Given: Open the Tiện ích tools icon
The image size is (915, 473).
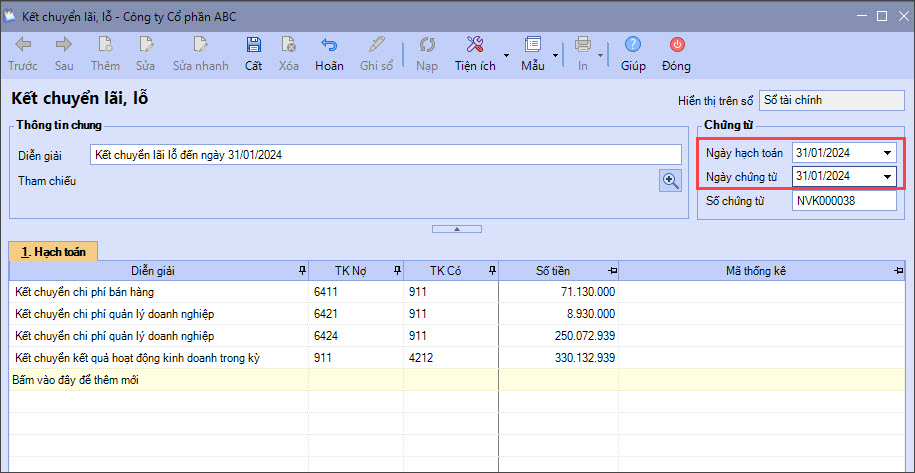Looking at the screenshot, I should (475, 45).
